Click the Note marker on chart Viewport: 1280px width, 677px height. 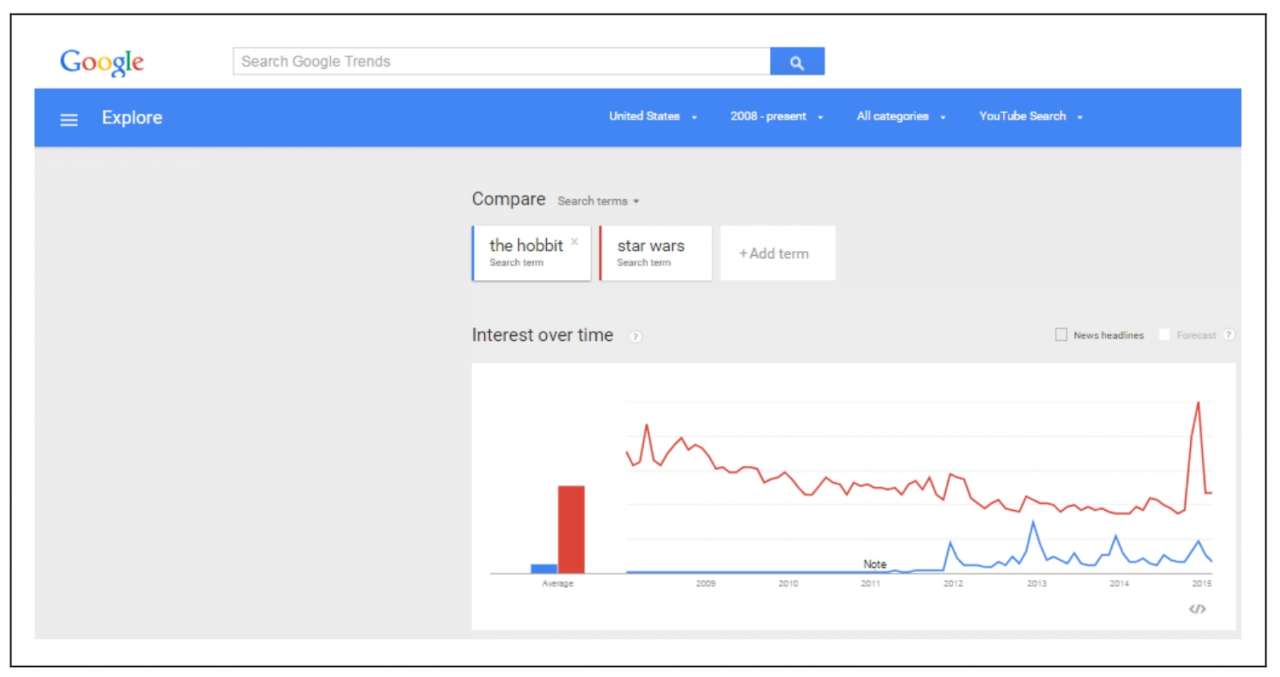pos(875,564)
